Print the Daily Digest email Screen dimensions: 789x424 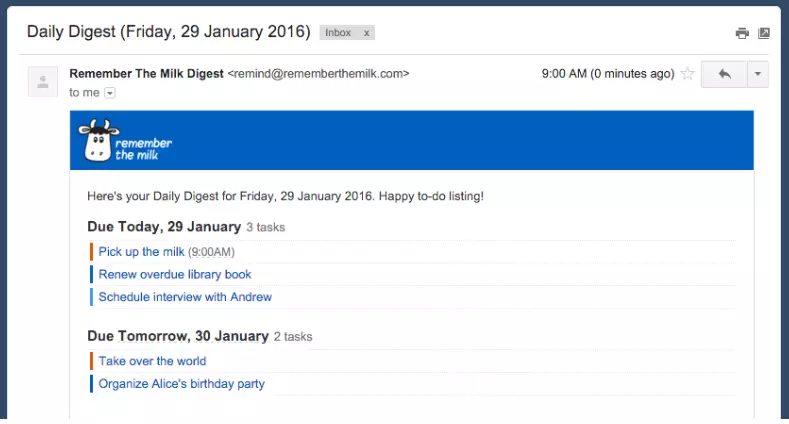pyautogui.click(x=742, y=33)
